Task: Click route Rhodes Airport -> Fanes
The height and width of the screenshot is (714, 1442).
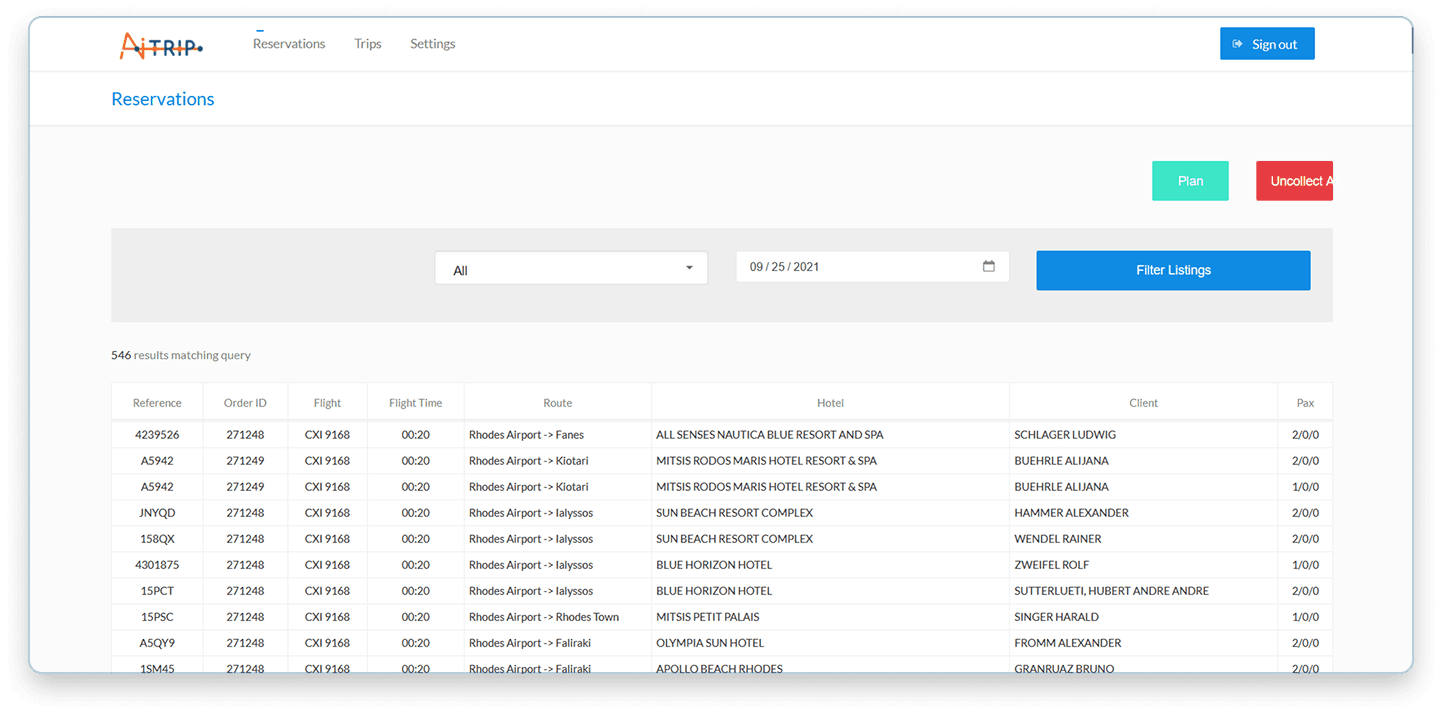Action: [526, 435]
